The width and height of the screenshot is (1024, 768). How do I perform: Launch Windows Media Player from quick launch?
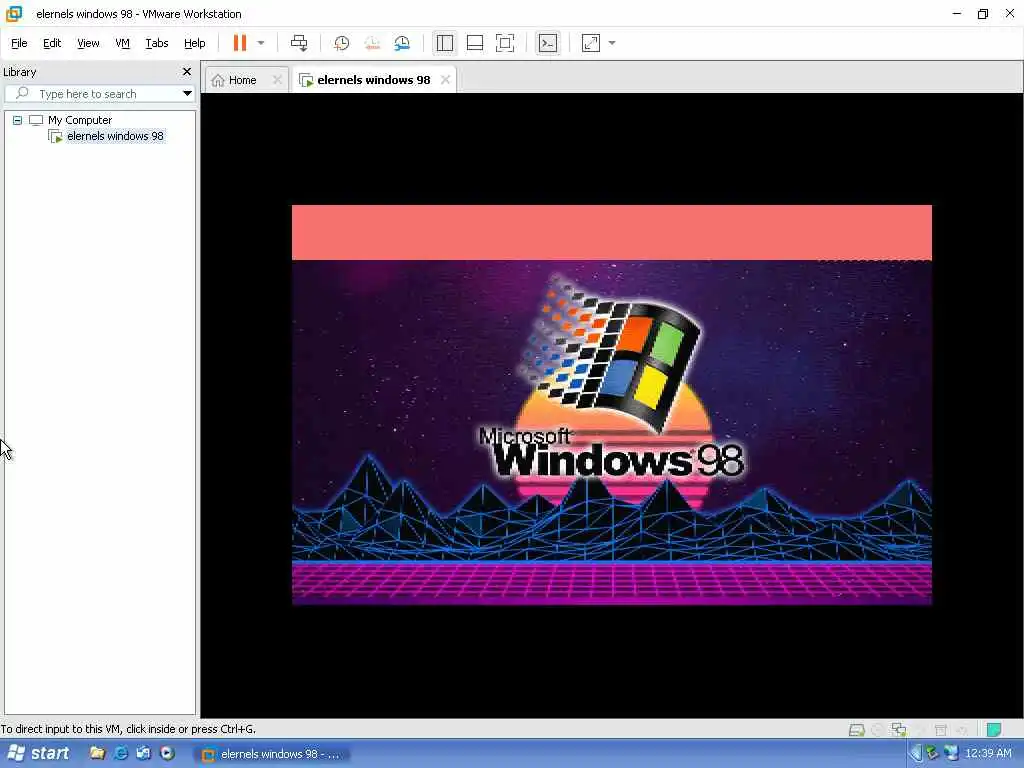tap(167, 754)
